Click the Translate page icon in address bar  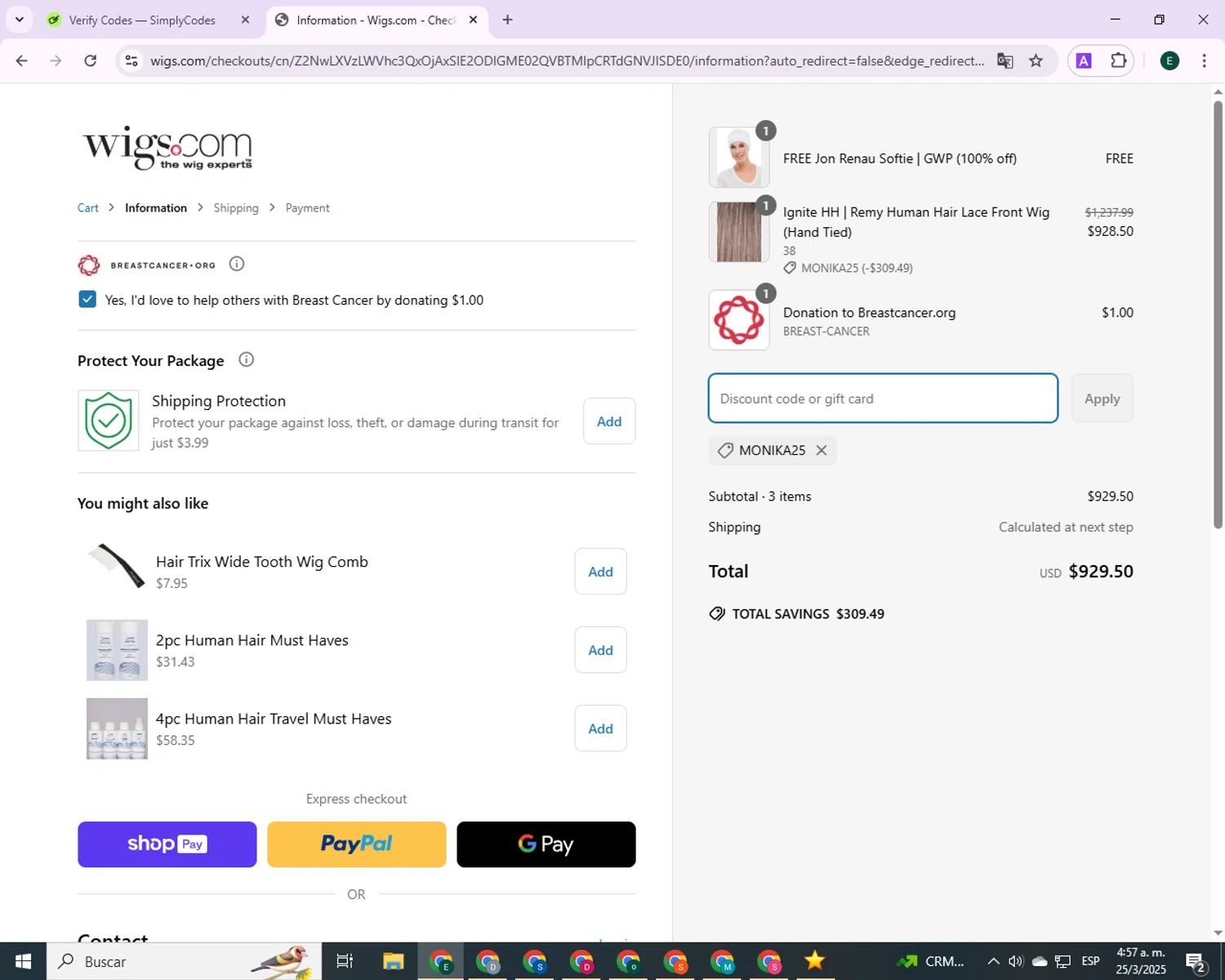[x=1005, y=60]
